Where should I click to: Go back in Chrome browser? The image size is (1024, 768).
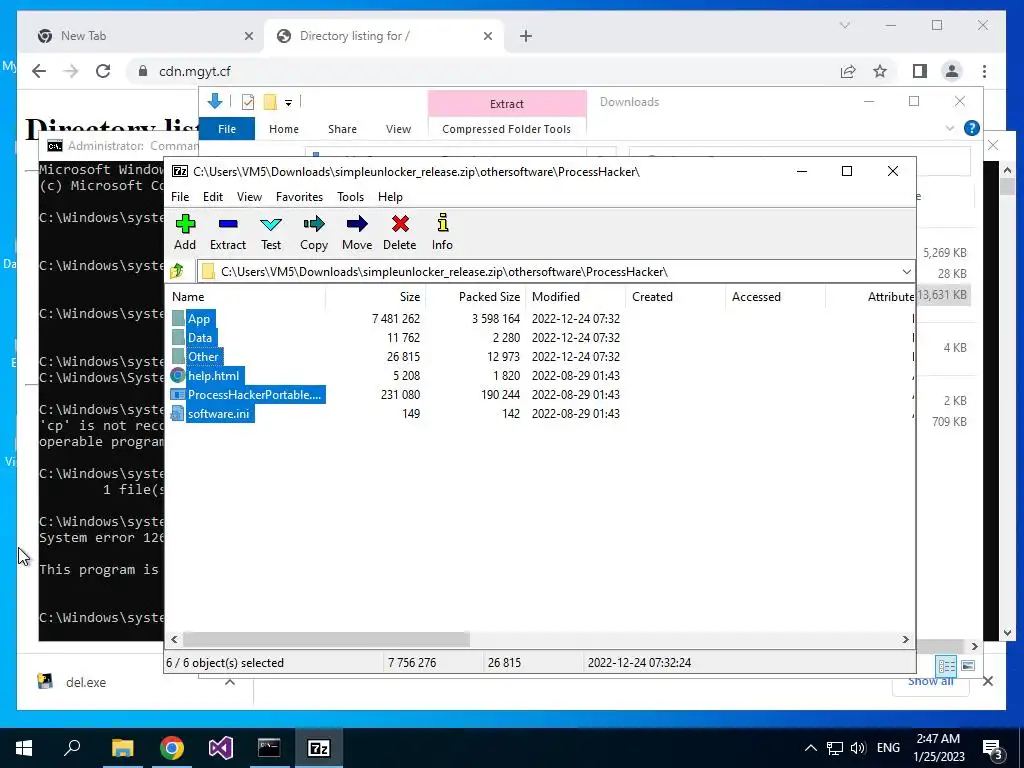(39, 71)
